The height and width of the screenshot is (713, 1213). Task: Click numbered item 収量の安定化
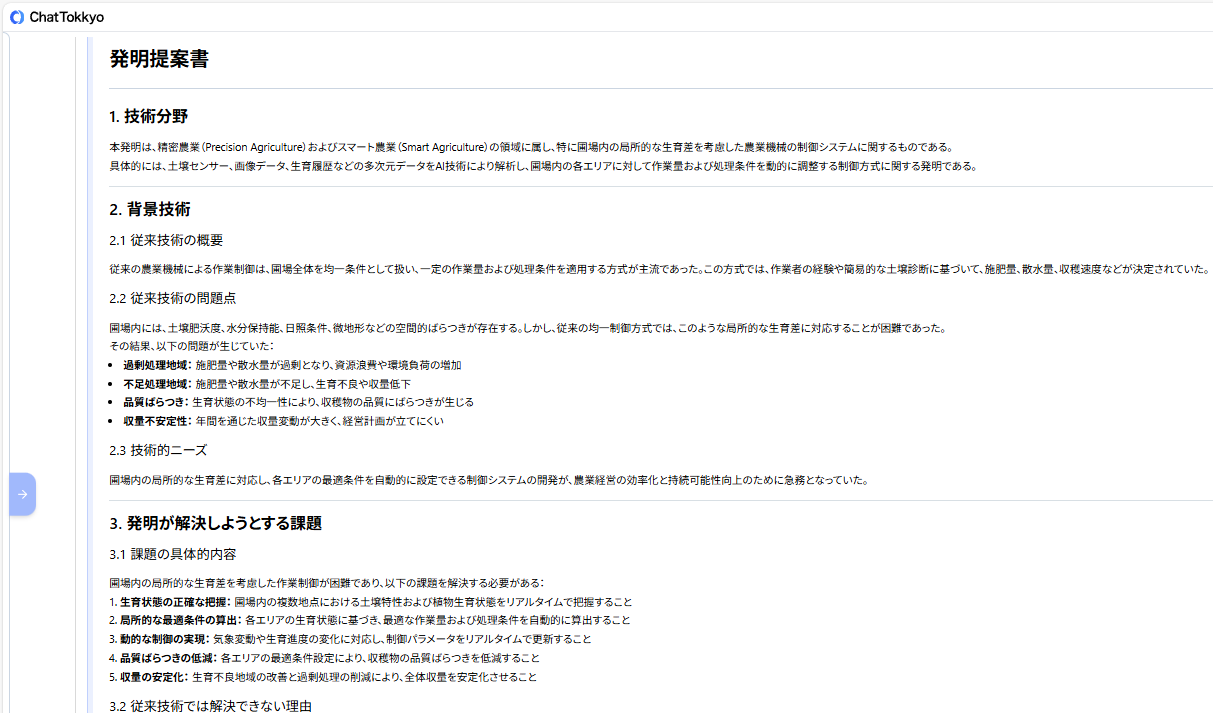(153, 677)
